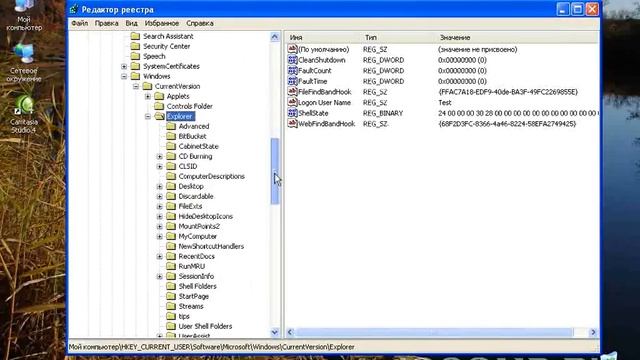Select the ComputerDescriptions folder icon
This screenshot has width=640, height=360.
click(171, 176)
